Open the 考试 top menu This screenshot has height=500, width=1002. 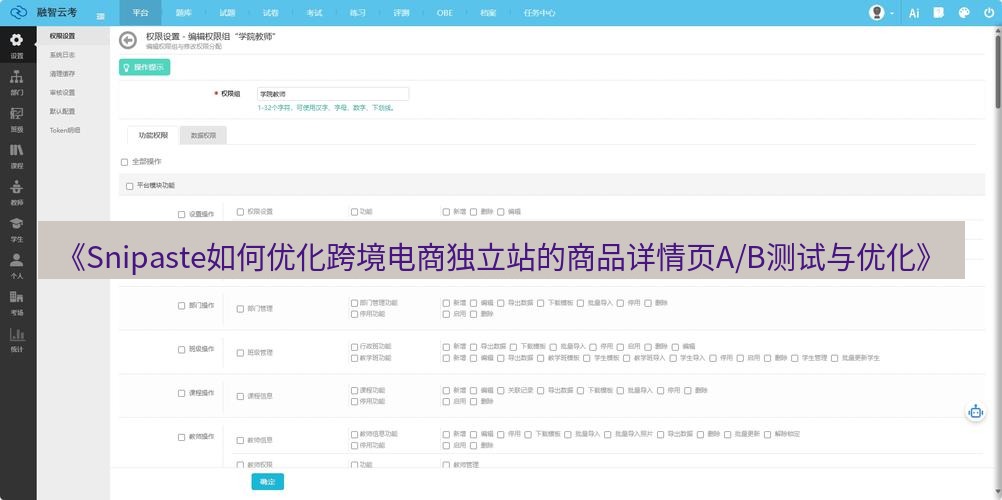tap(314, 13)
